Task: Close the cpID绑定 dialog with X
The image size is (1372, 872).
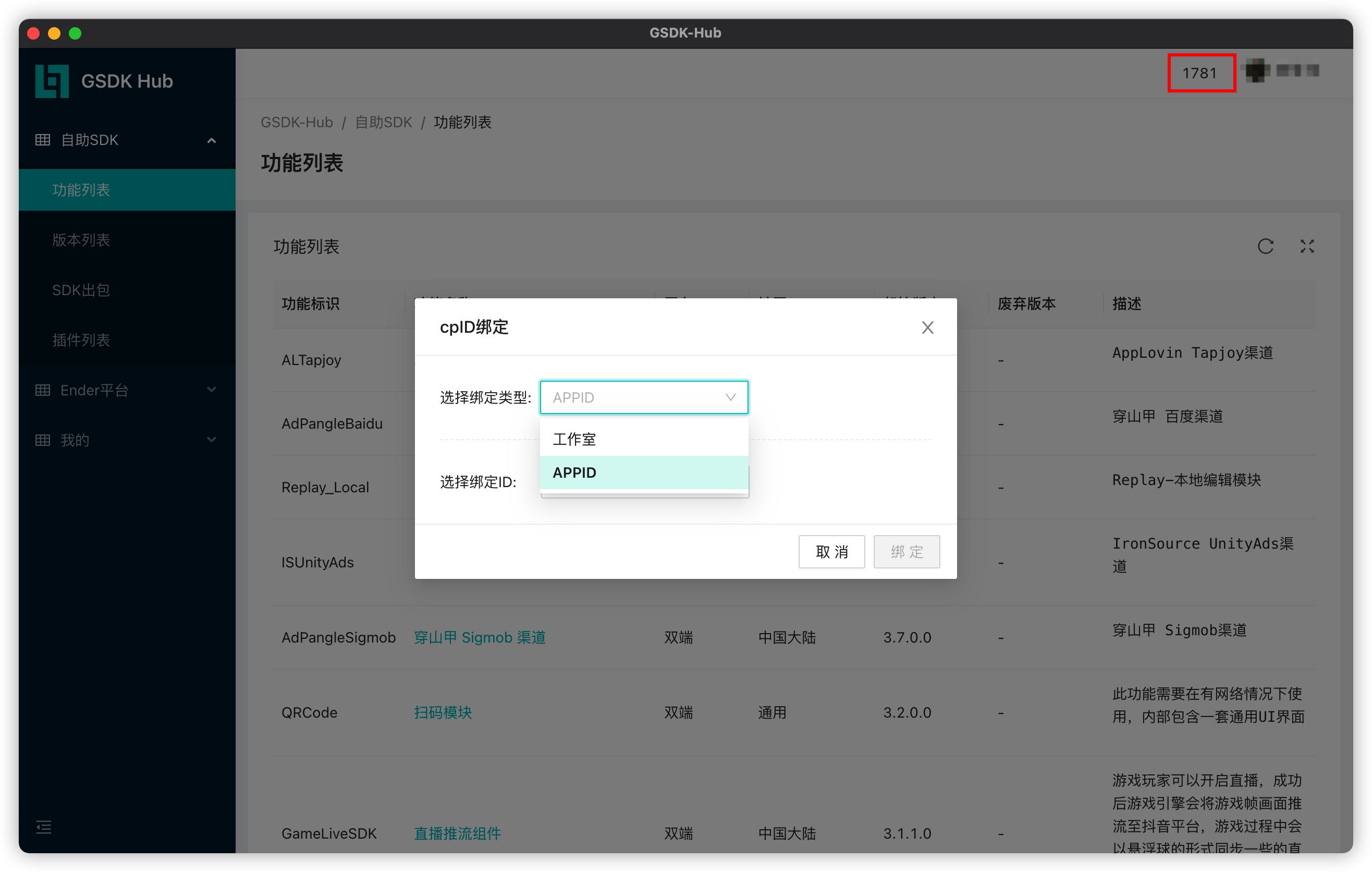Action: click(x=927, y=327)
